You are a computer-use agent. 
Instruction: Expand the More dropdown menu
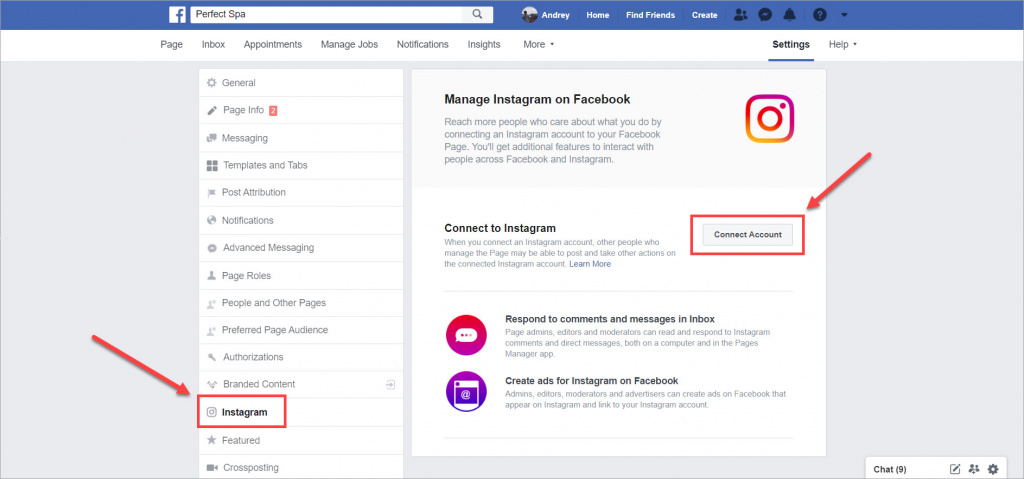pos(538,44)
